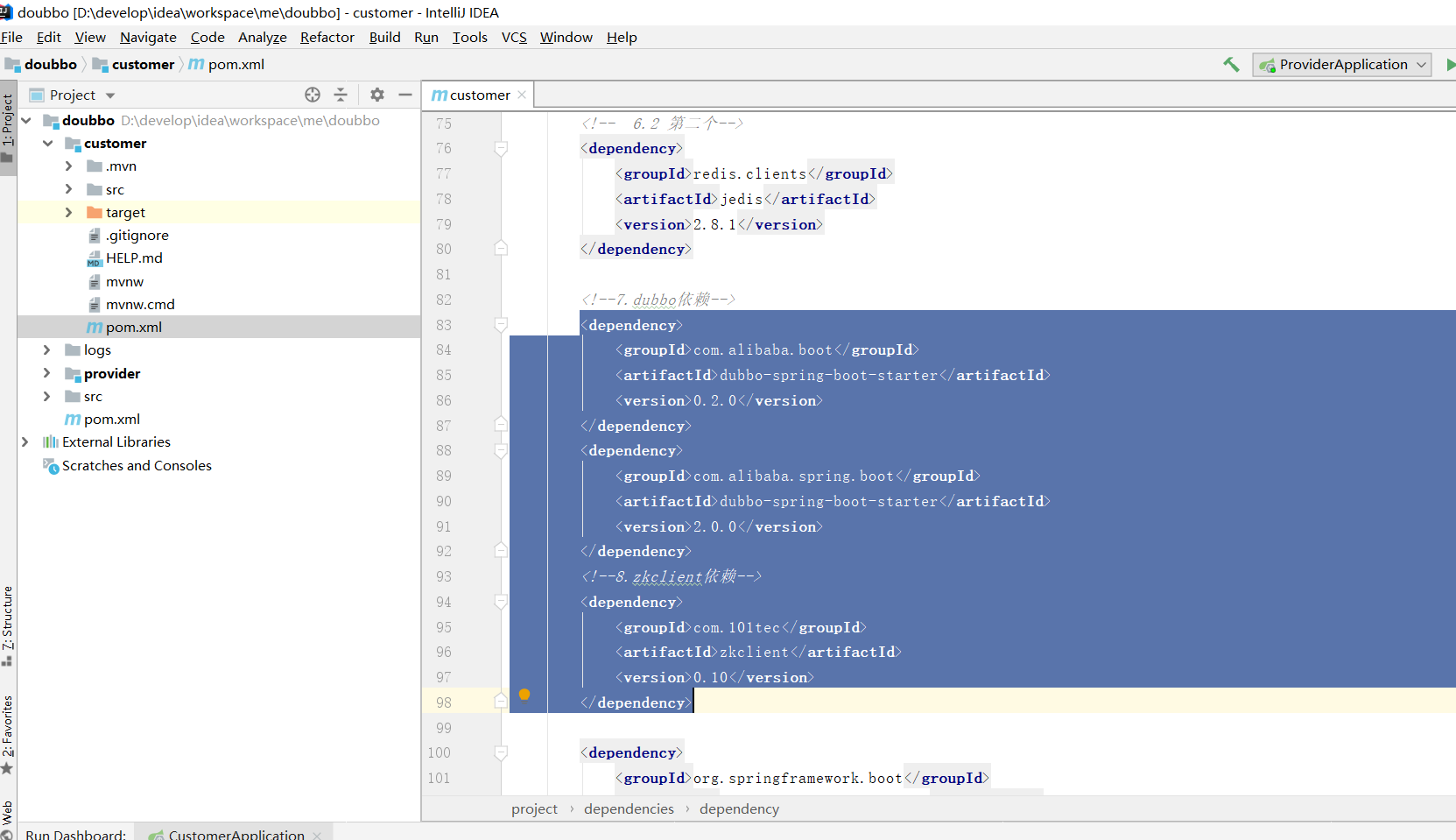Fold dependency block at line 88
Screen dimensions: 1456x840
[501, 451]
